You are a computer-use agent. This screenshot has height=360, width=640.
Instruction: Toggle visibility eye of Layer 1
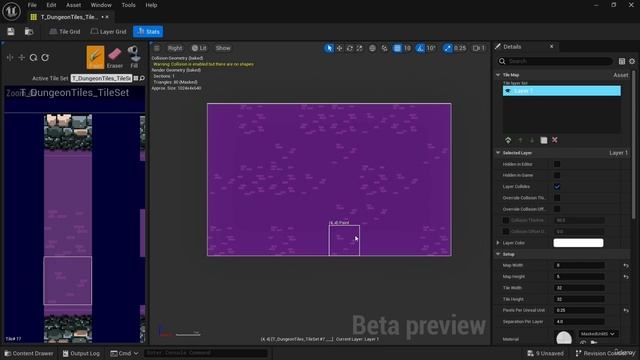tap(508, 91)
